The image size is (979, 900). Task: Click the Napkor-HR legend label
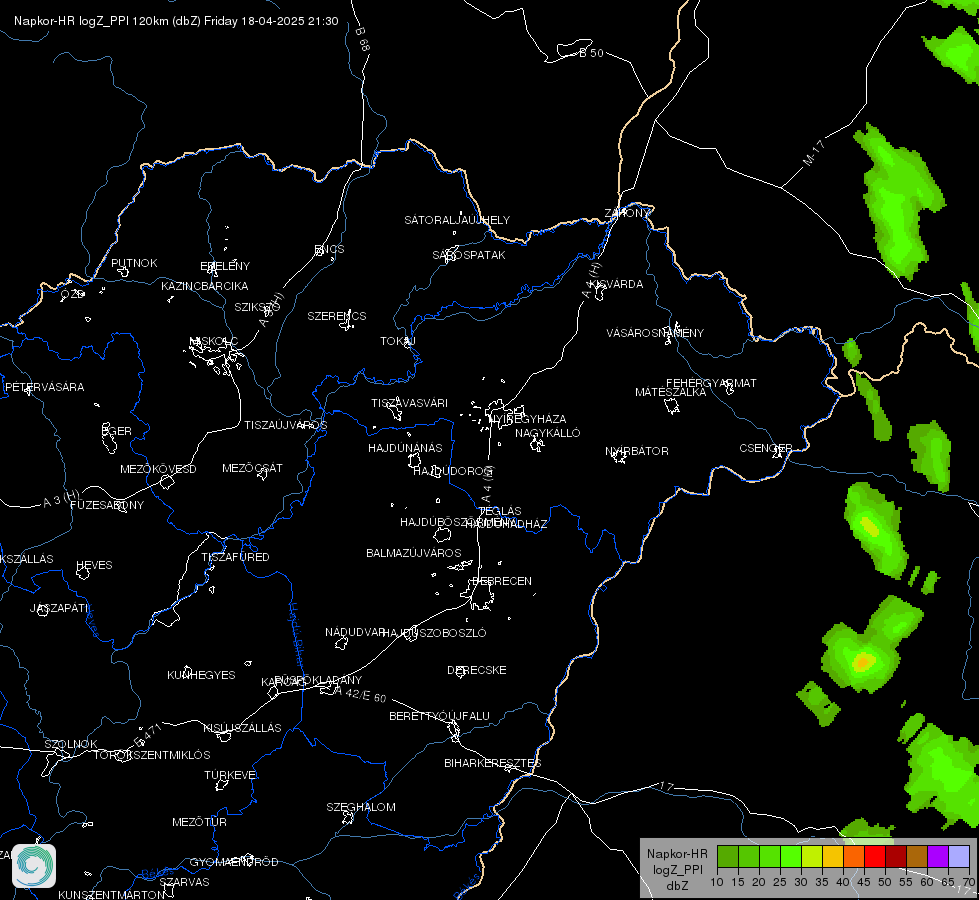tap(677, 854)
